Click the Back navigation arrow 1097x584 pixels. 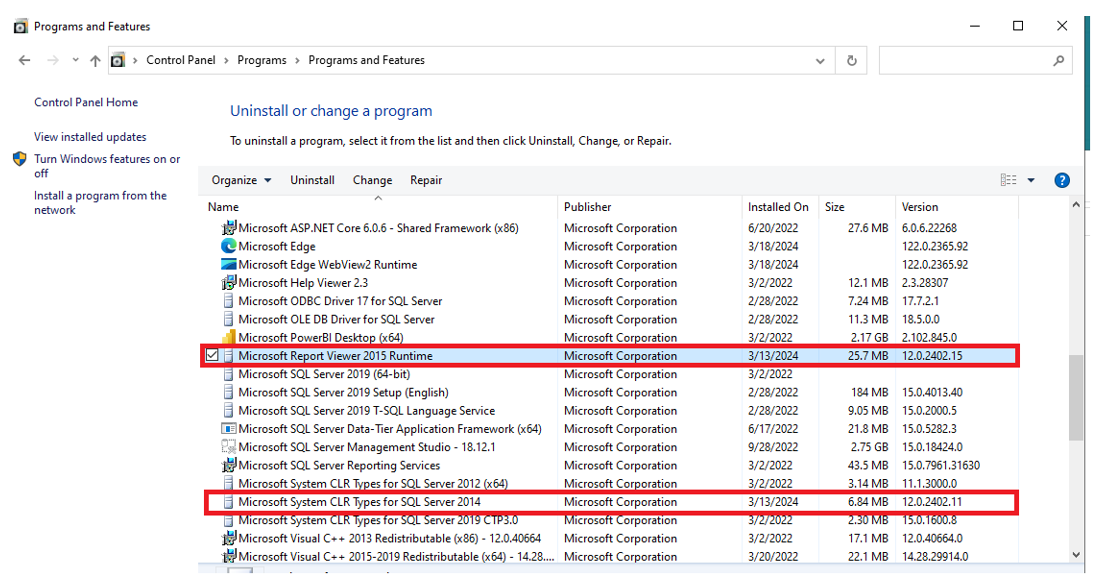pos(24,60)
